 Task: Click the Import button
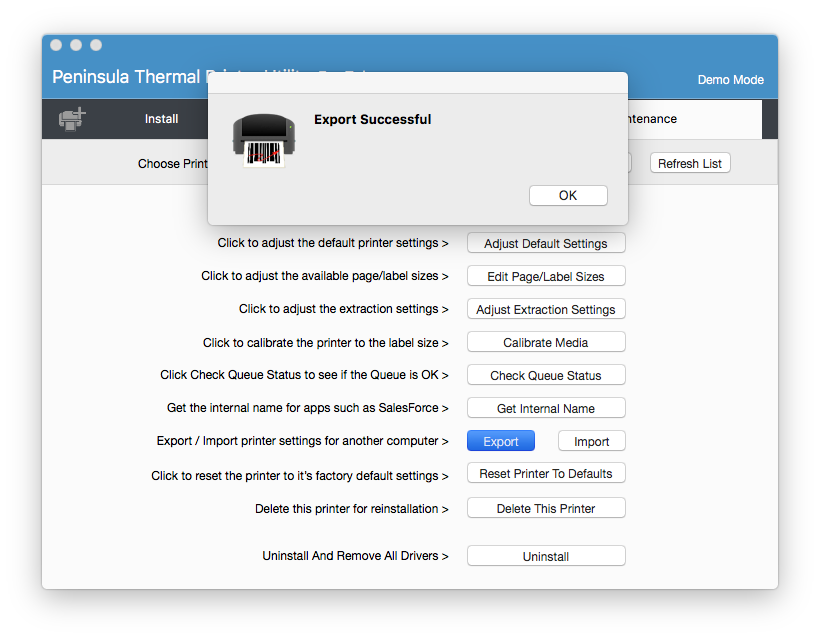coord(591,441)
